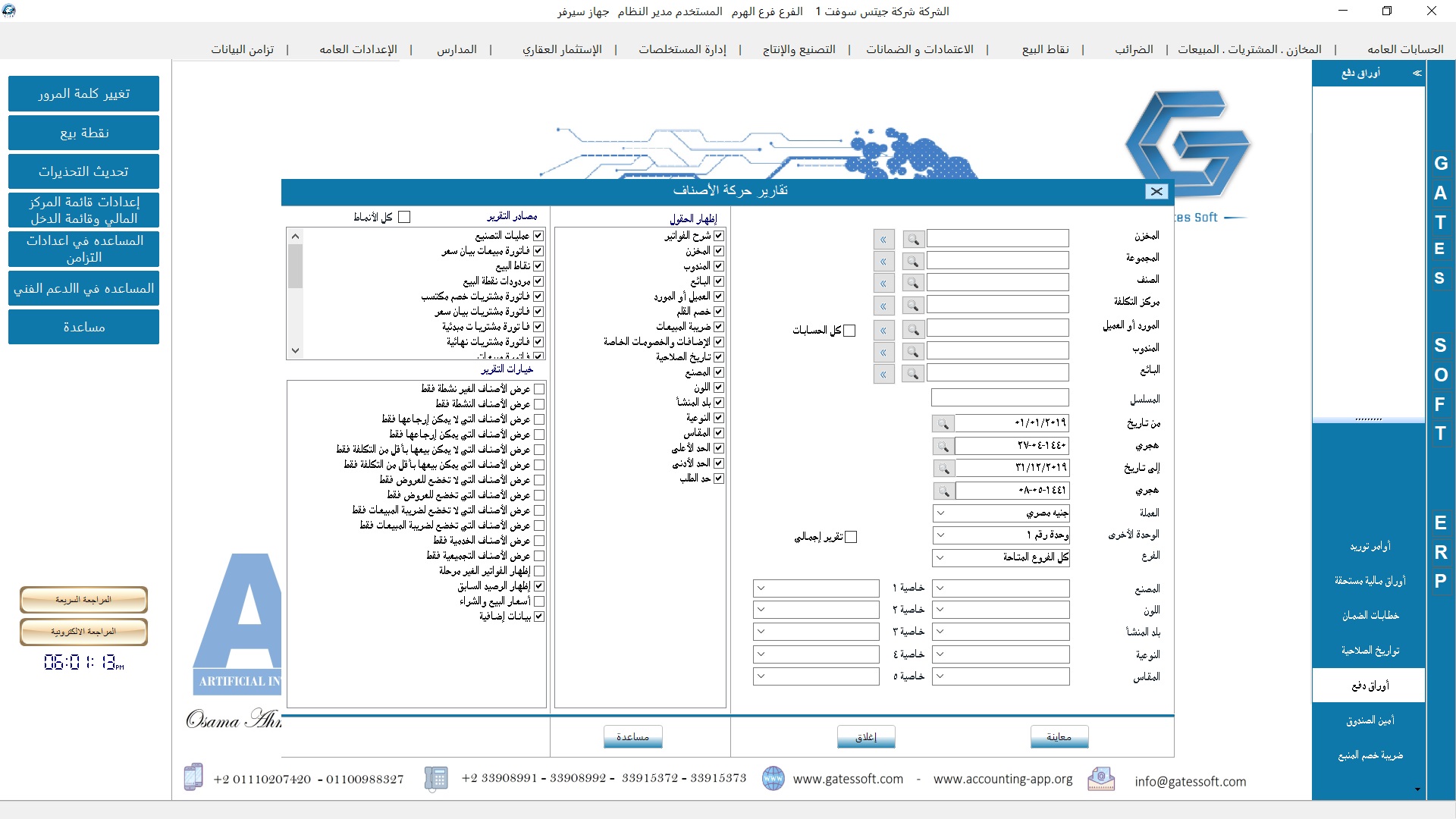Close the تقارير حركة الأصناف dialog with X
The image size is (1456, 819).
tap(1156, 191)
